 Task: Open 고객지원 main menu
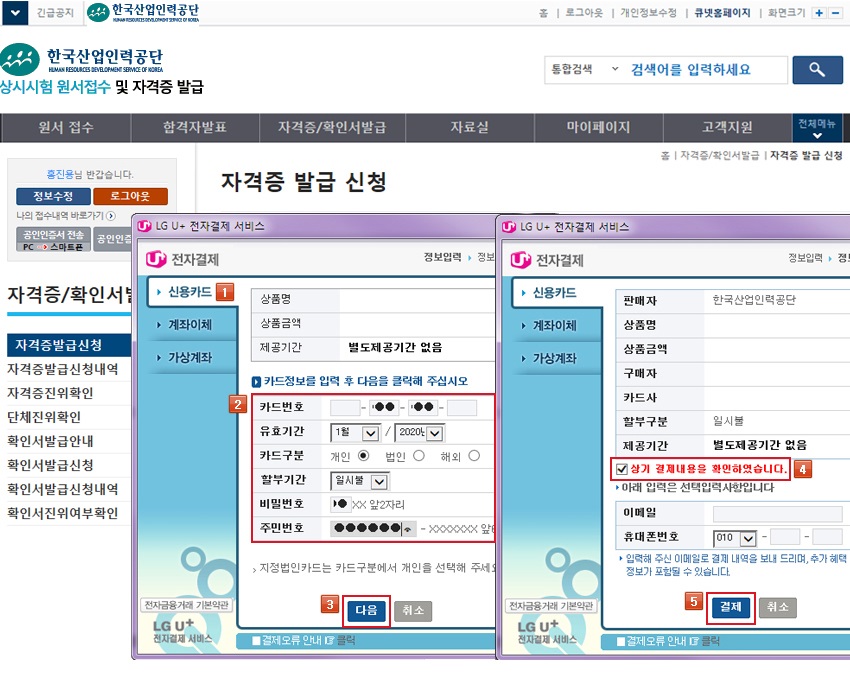(x=727, y=127)
